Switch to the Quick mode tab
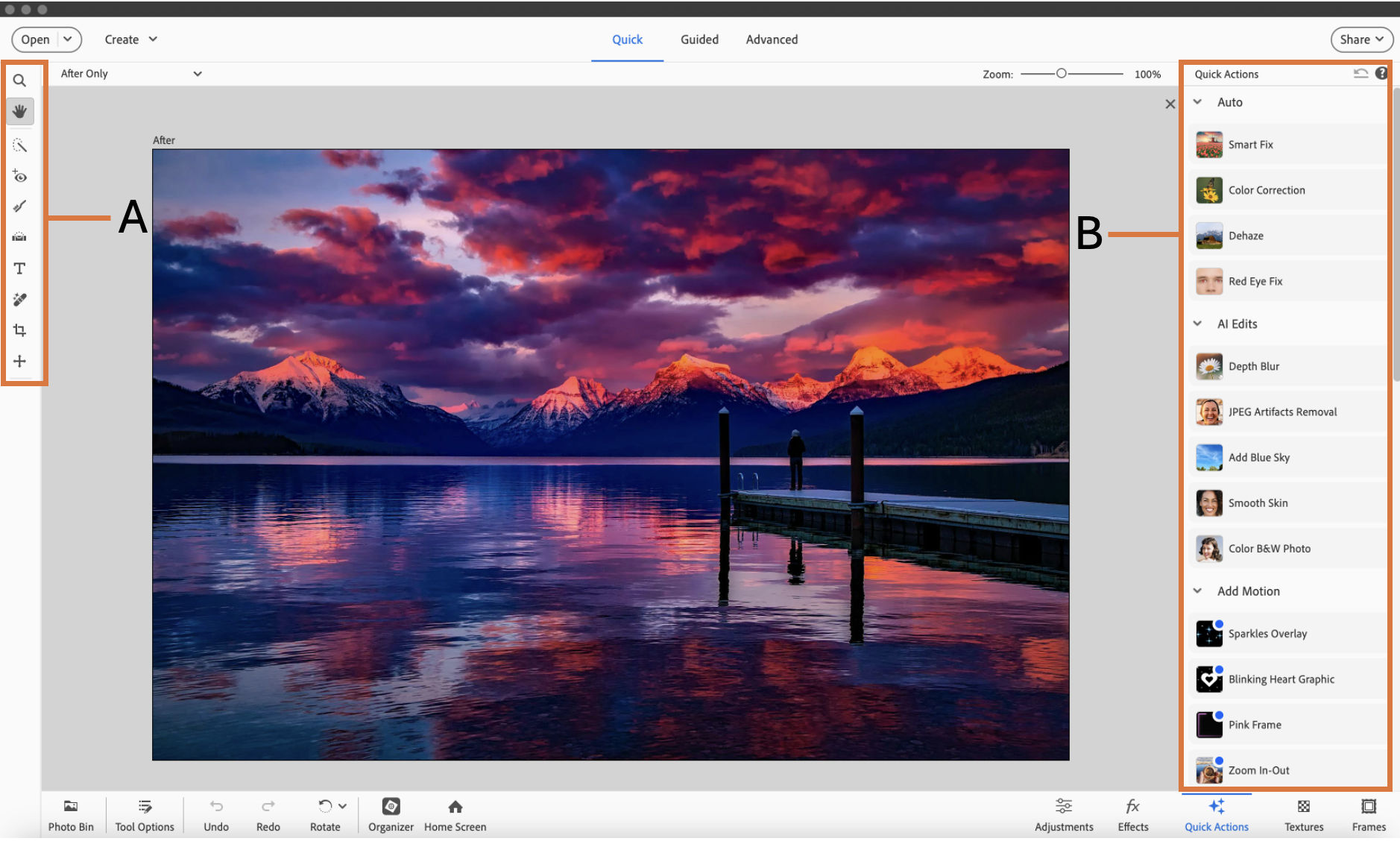 tap(627, 40)
